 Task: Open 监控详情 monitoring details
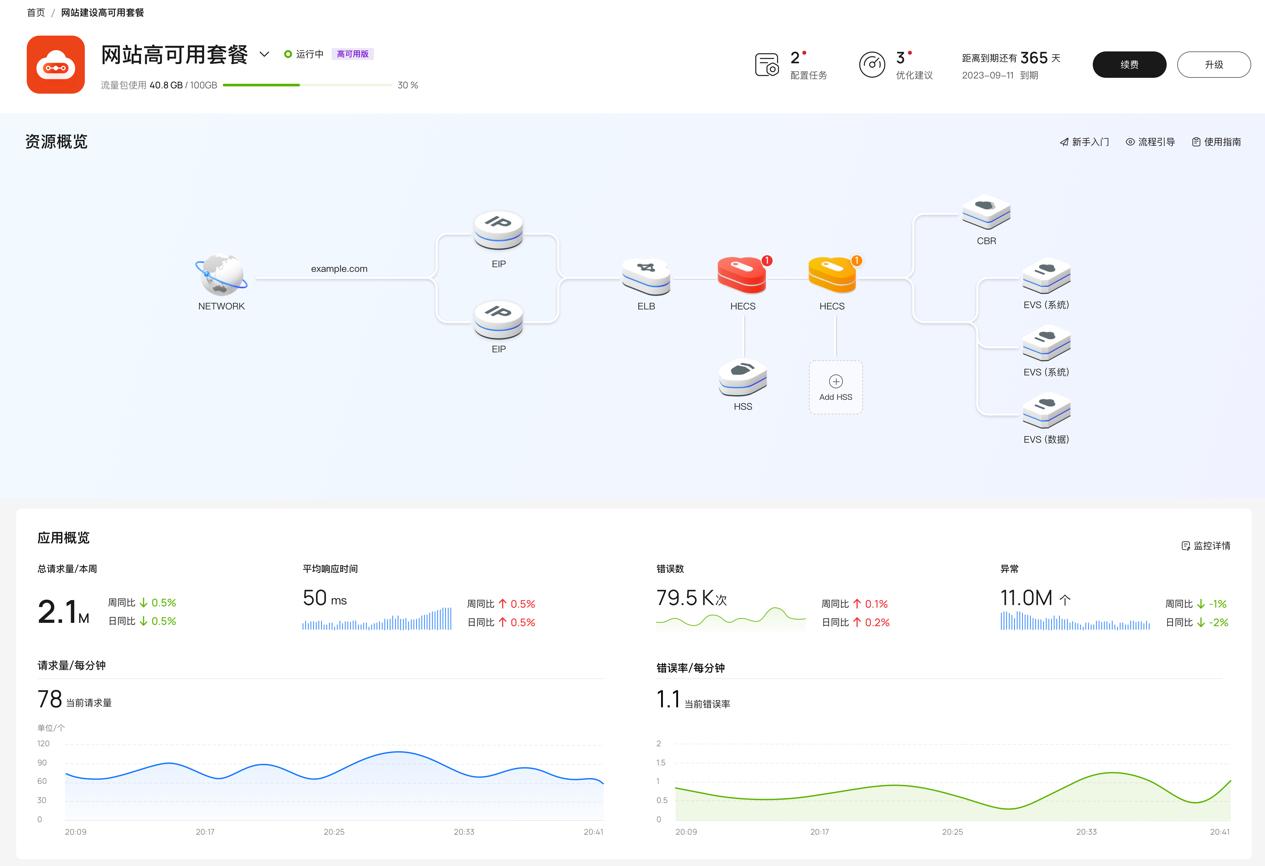pyautogui.click(x=1208, y=545)
